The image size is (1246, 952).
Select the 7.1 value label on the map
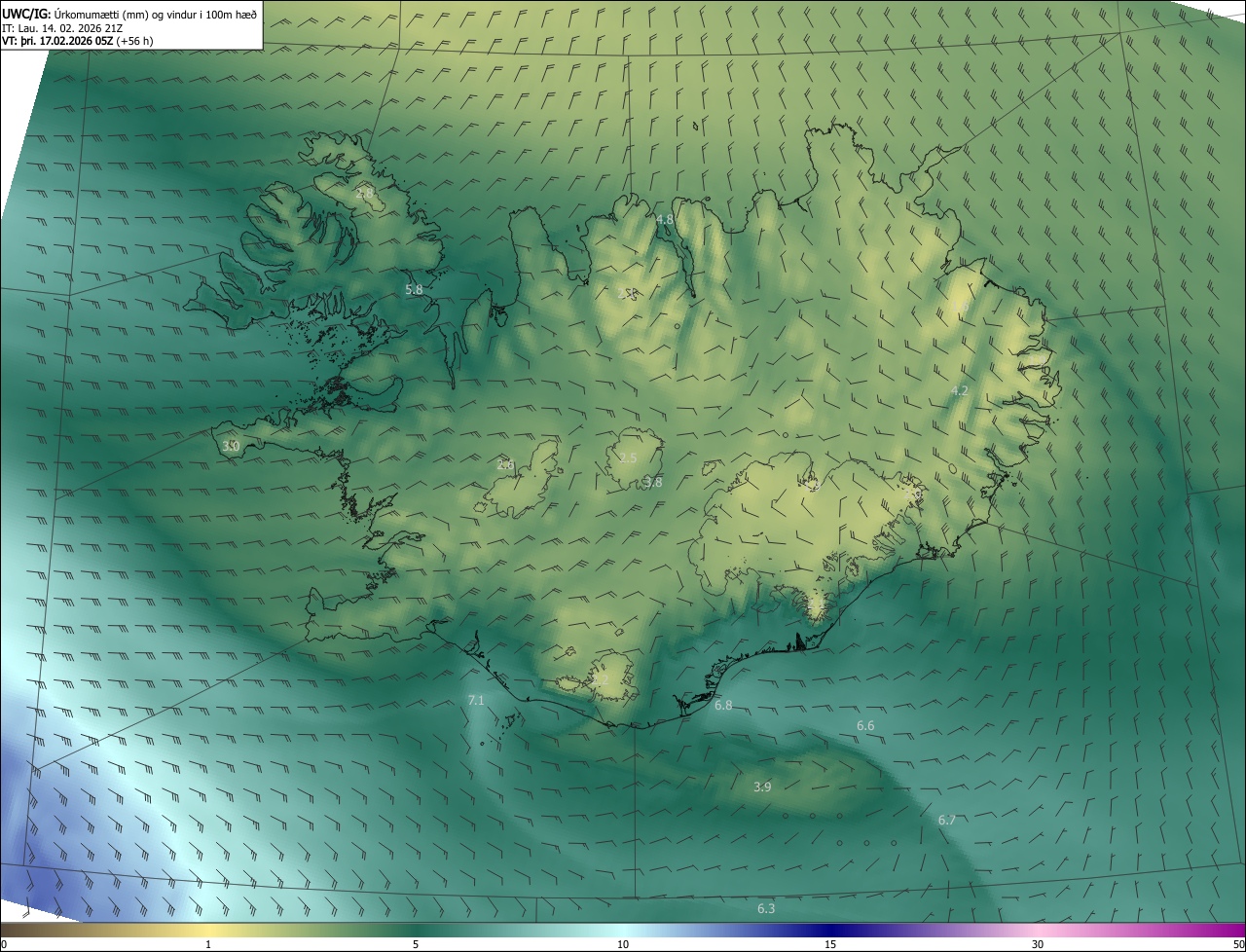pos(476,700)
